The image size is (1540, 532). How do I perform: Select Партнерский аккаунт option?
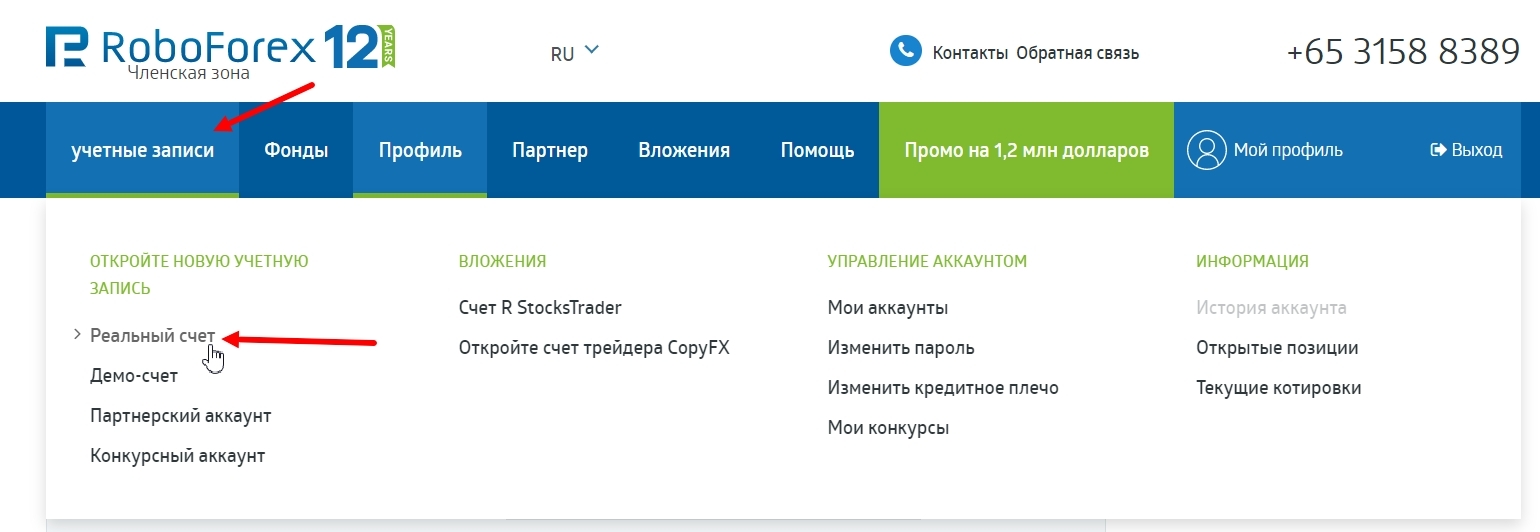coord(181,416)
